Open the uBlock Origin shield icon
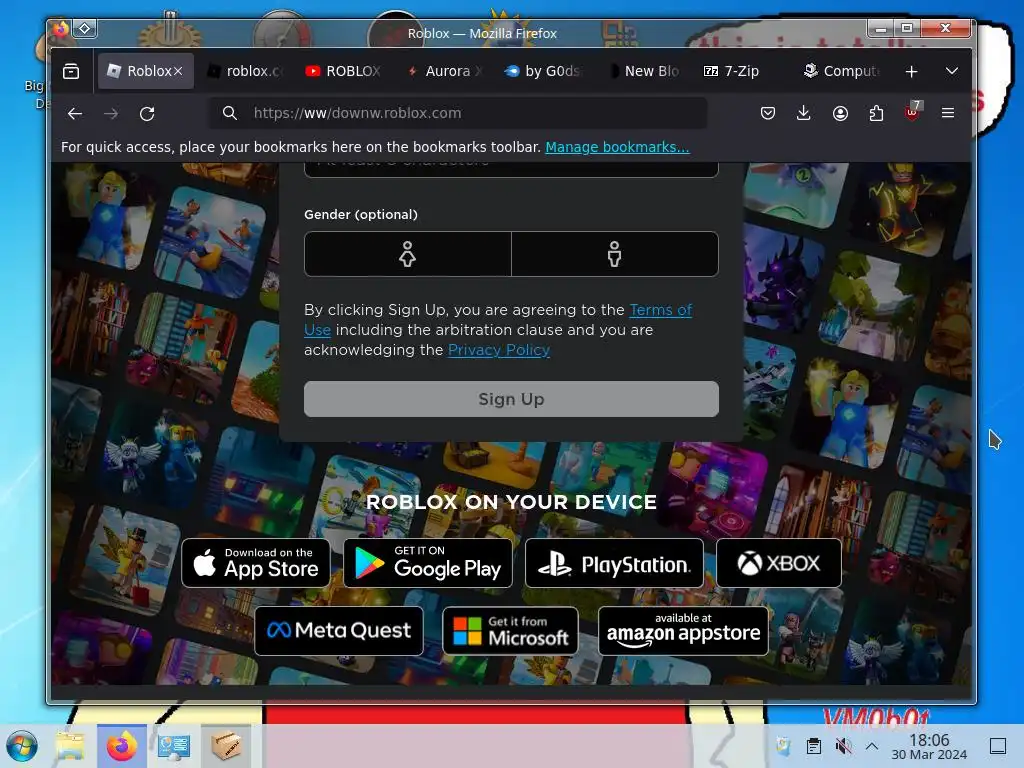 point(912,112)
